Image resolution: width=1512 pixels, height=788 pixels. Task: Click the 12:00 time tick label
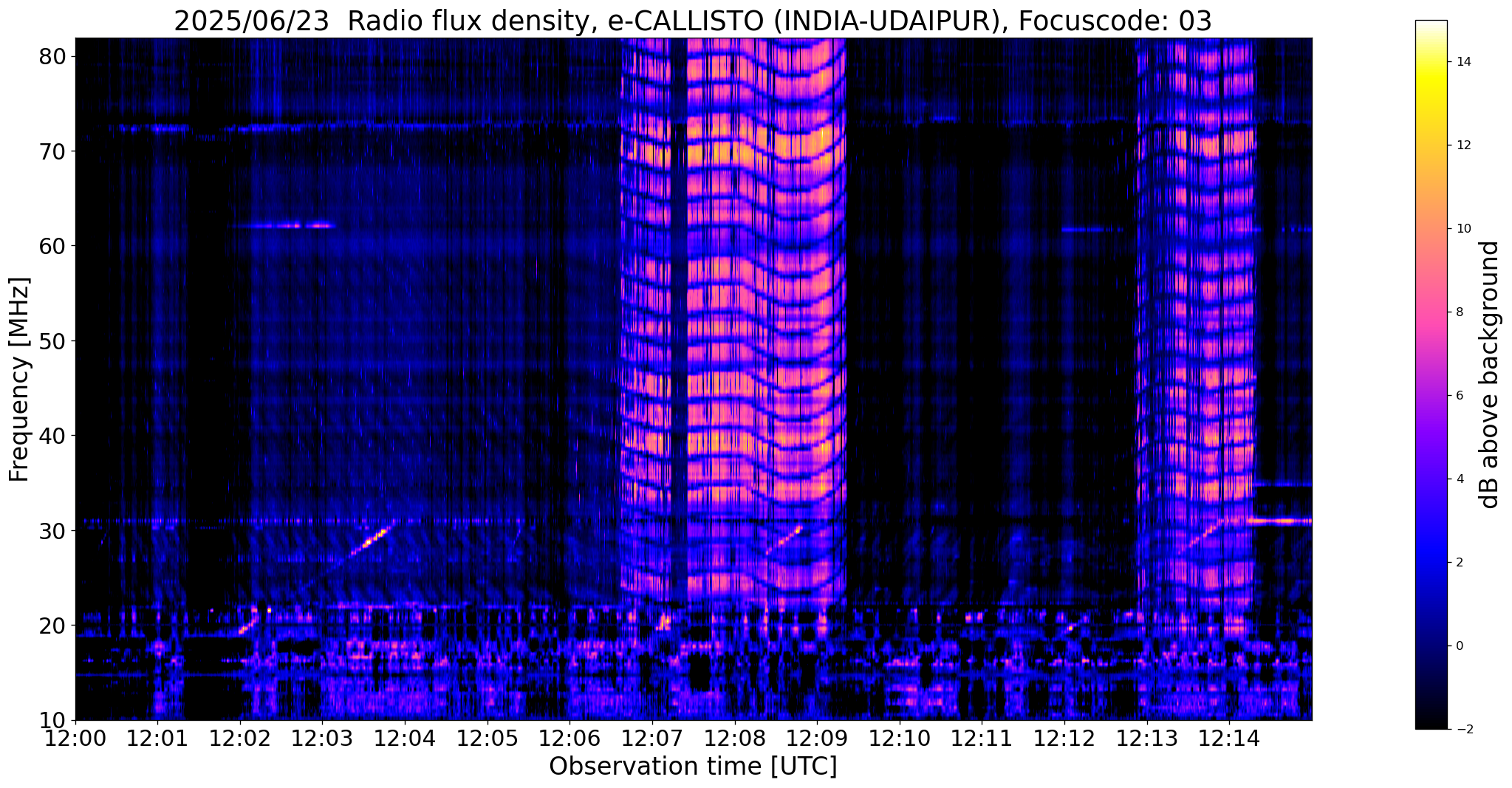[x=75, y=739]
